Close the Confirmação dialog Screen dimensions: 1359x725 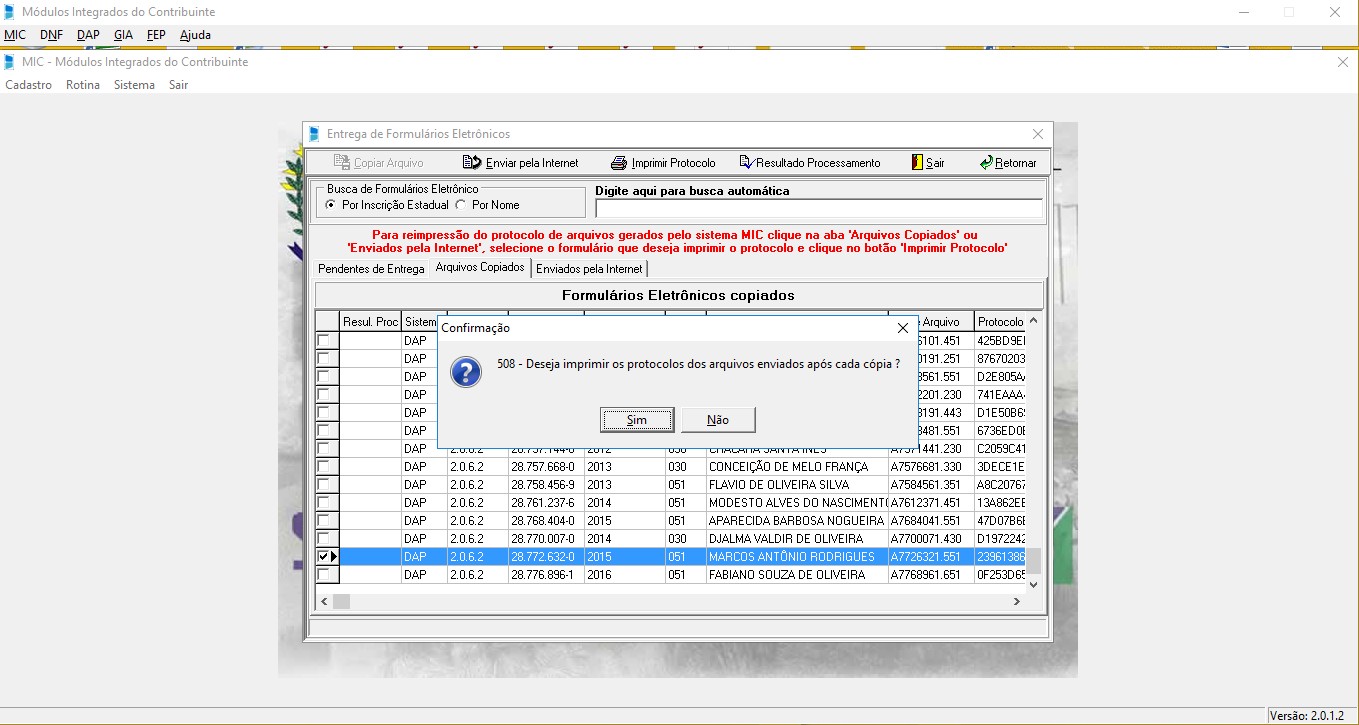point(902,328)
